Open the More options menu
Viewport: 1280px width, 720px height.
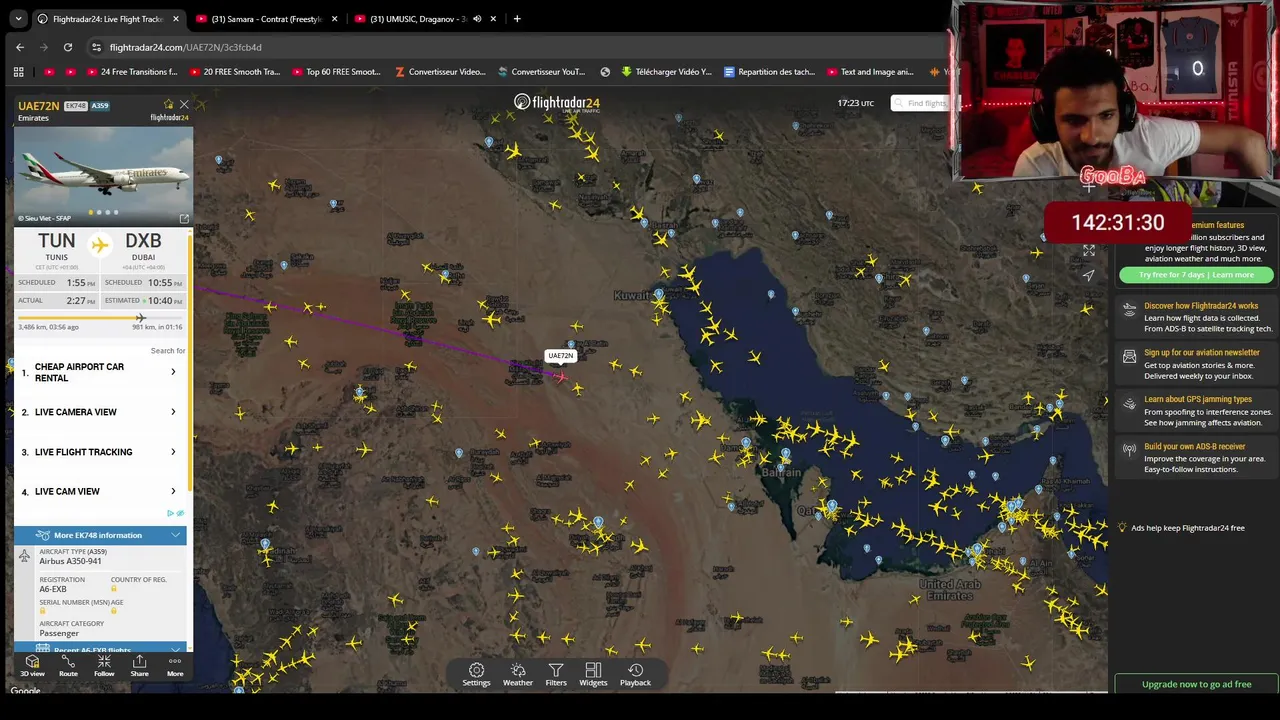click(x=175, y=666)
